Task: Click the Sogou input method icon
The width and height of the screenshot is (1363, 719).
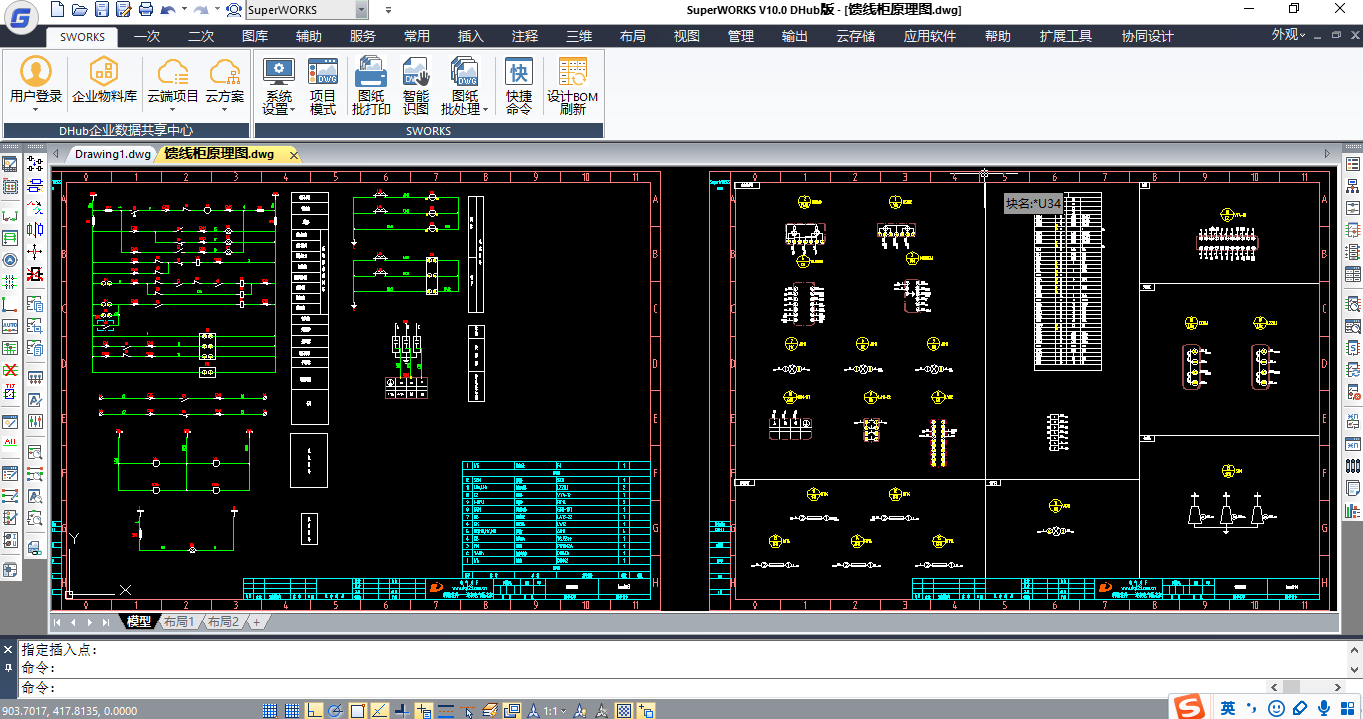Action: coord(1190,707)
